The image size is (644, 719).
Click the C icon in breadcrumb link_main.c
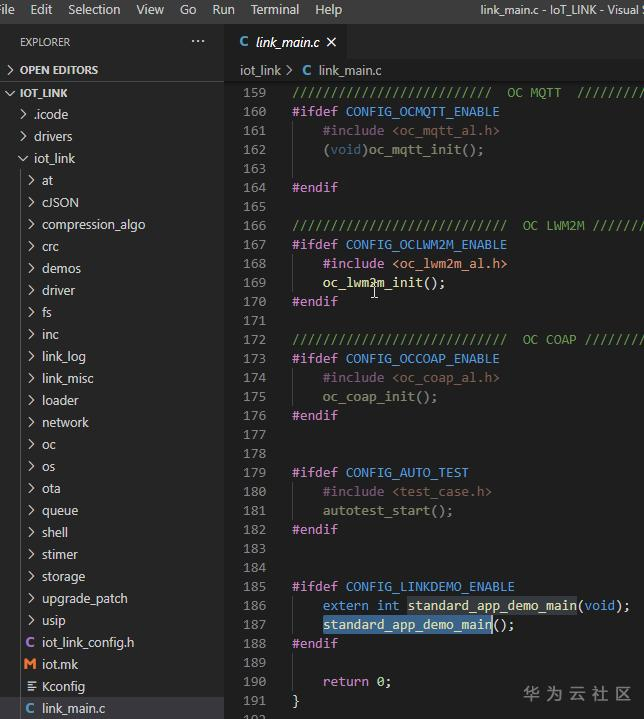pyautogui.click(x=307, y=71)
